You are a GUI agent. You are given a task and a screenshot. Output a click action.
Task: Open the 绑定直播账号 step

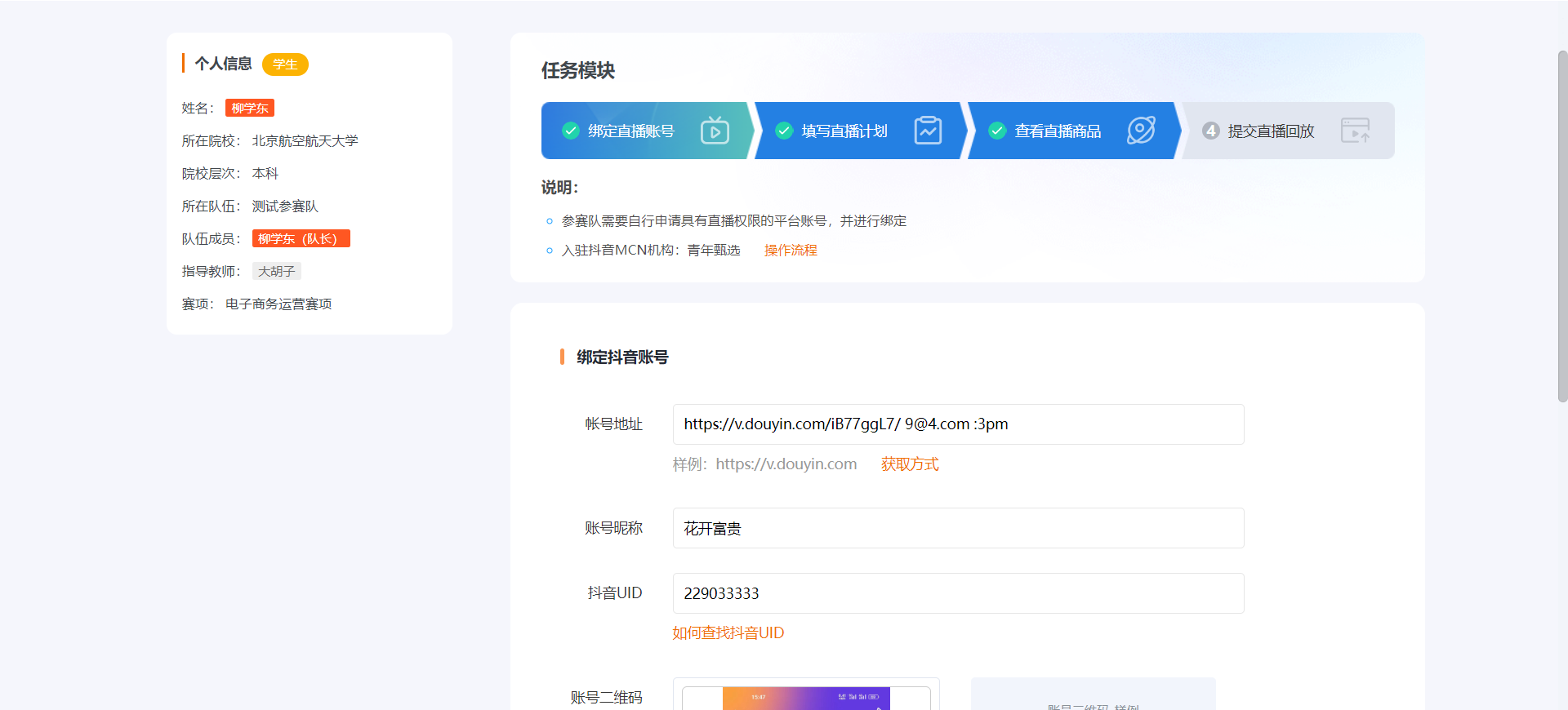pos(645,131)
